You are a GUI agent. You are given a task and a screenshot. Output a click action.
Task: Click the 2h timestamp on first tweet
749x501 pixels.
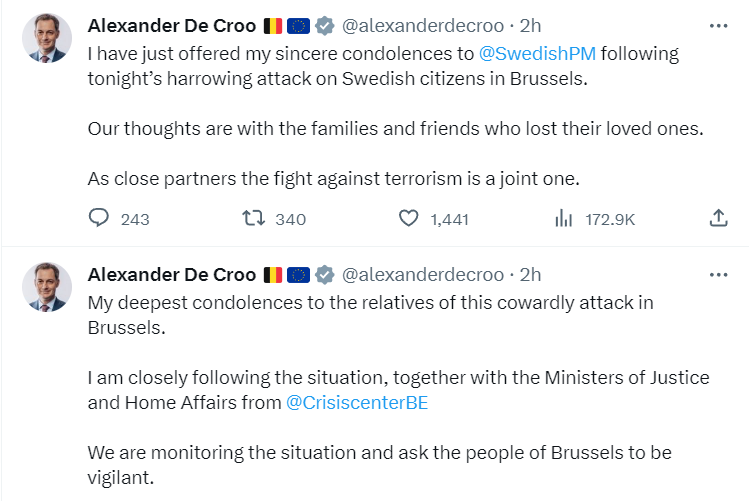pos(530,26)
